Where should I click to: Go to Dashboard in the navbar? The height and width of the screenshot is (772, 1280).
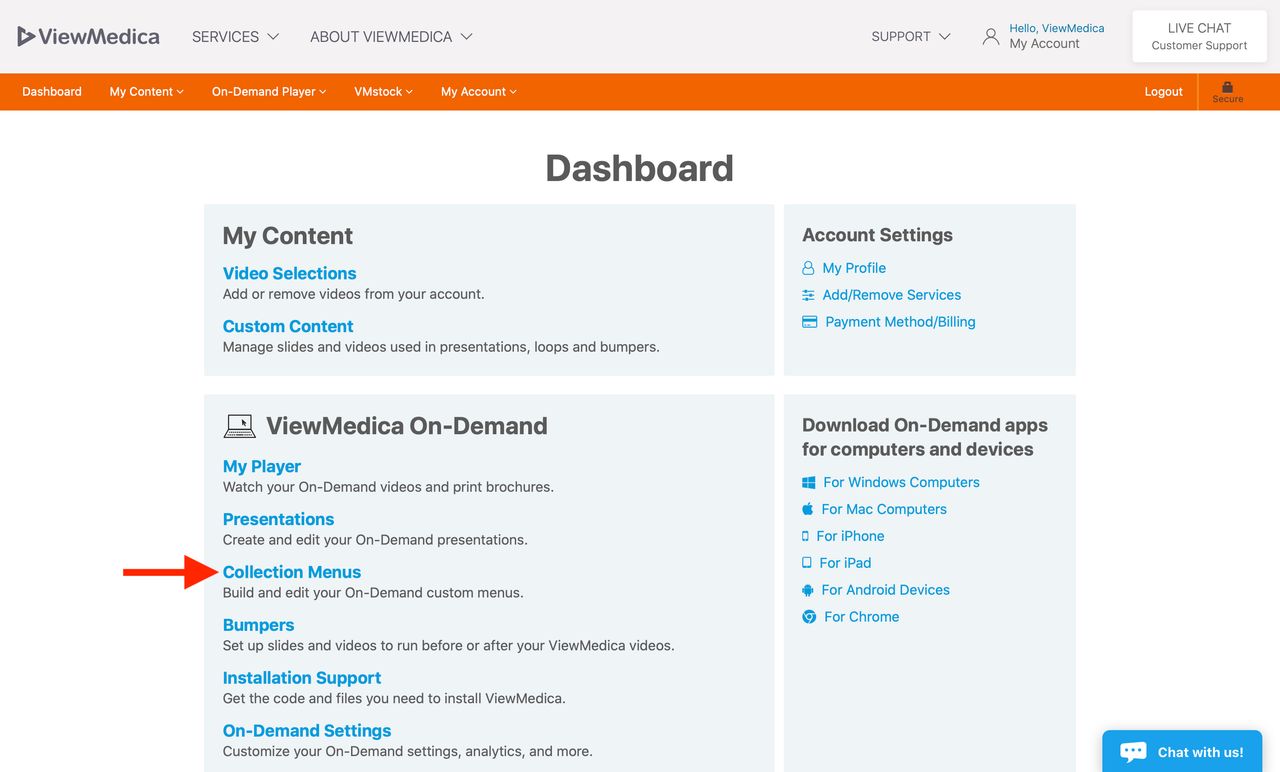(x=52, y=91)
